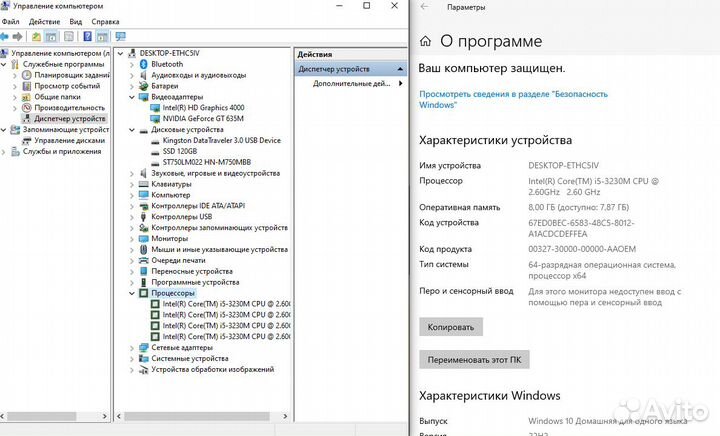Select Диспетчер устройств in the left tree
Viewport: 720px width, 436px height.
coord(69,118)
